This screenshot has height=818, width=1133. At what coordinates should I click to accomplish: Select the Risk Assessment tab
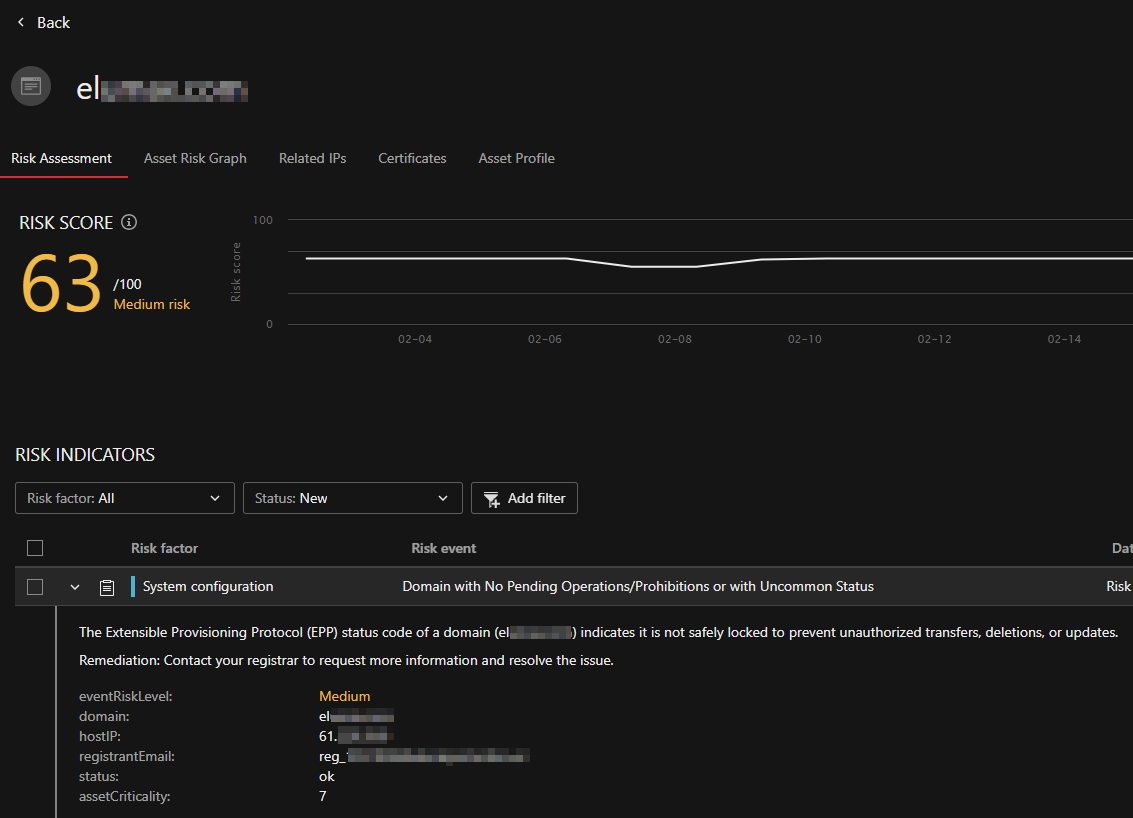[x=61, y=158]
